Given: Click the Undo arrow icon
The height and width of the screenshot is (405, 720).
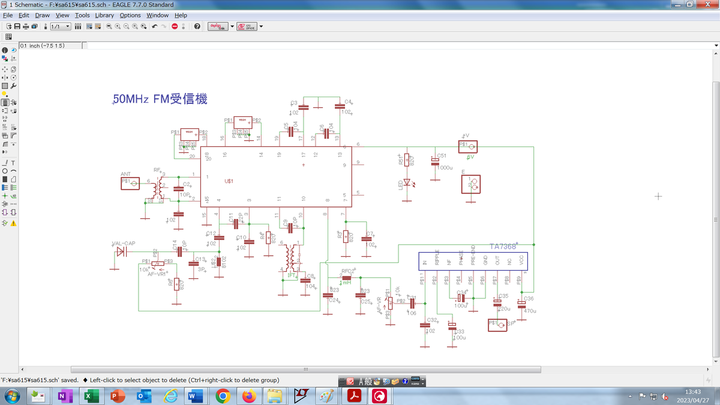Looking at the screenshot, I should coord(154,26).
